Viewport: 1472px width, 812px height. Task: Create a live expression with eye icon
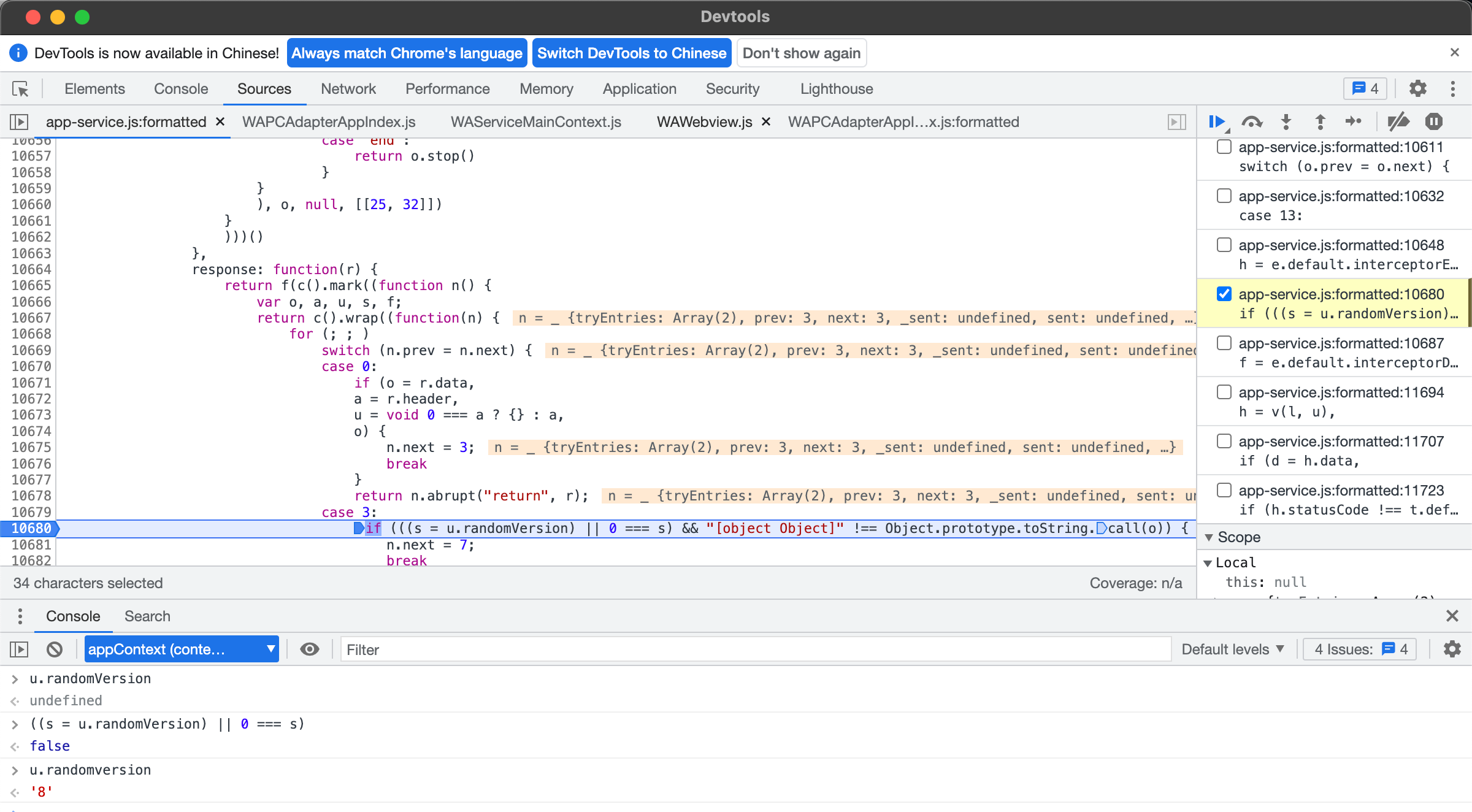(x=310, y=649)
